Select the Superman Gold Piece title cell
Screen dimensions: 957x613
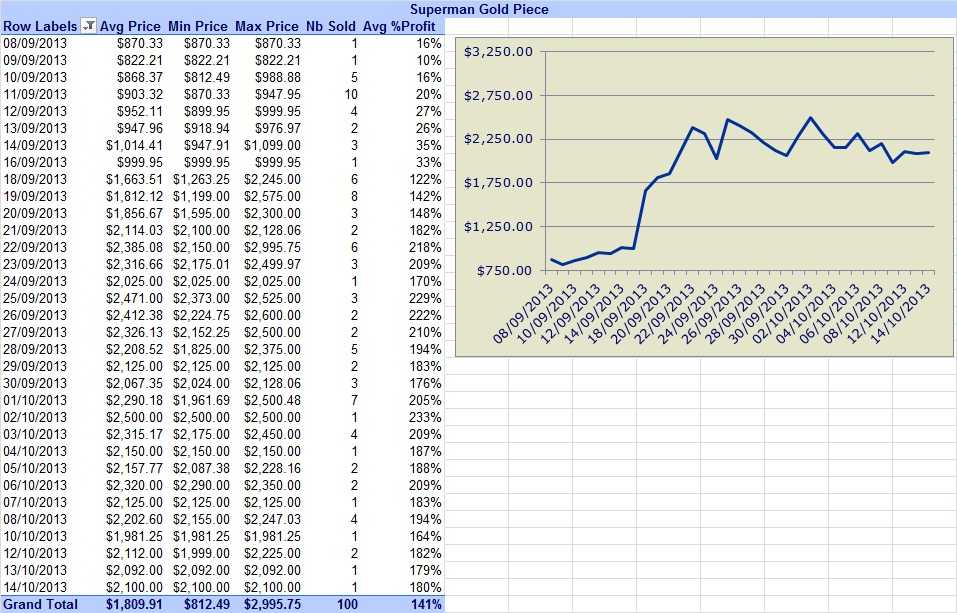[x=478, y=9]
